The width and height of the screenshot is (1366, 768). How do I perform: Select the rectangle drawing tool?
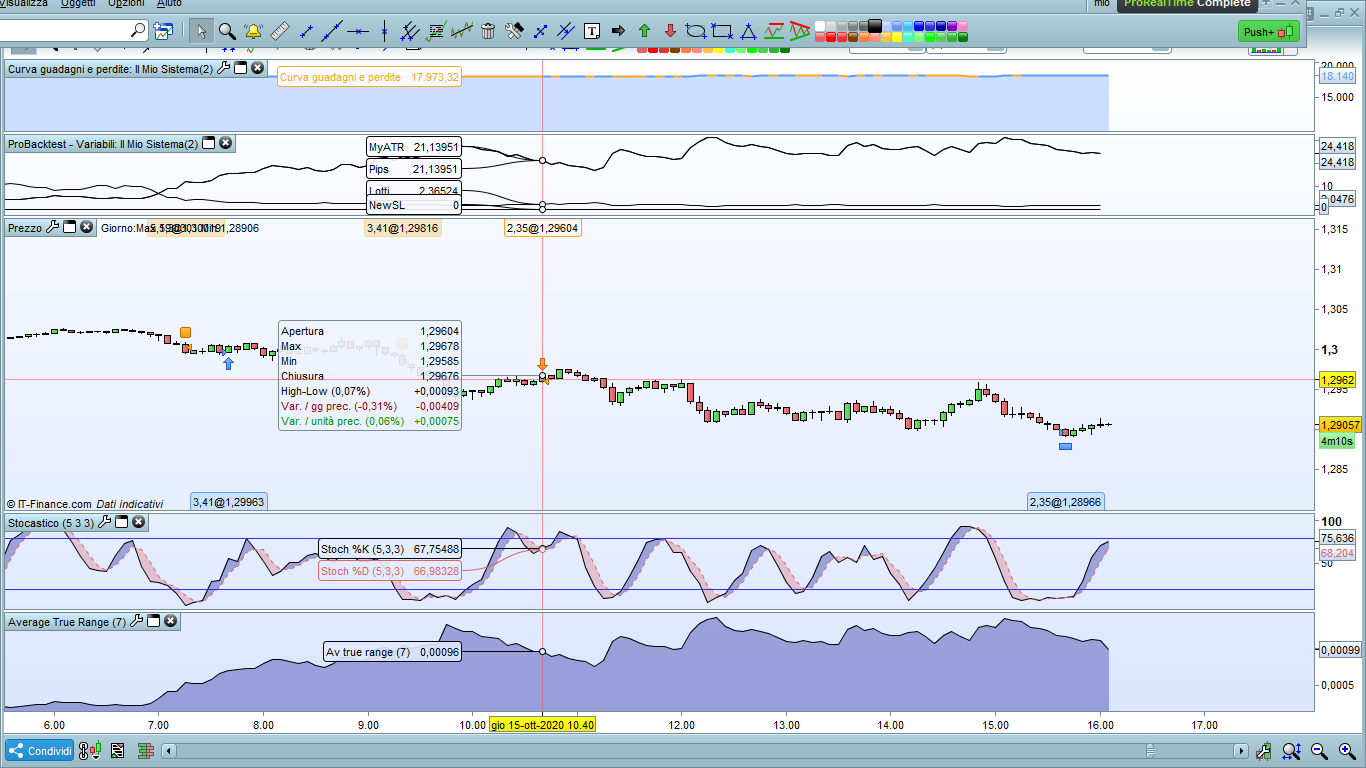coord(722,31)
